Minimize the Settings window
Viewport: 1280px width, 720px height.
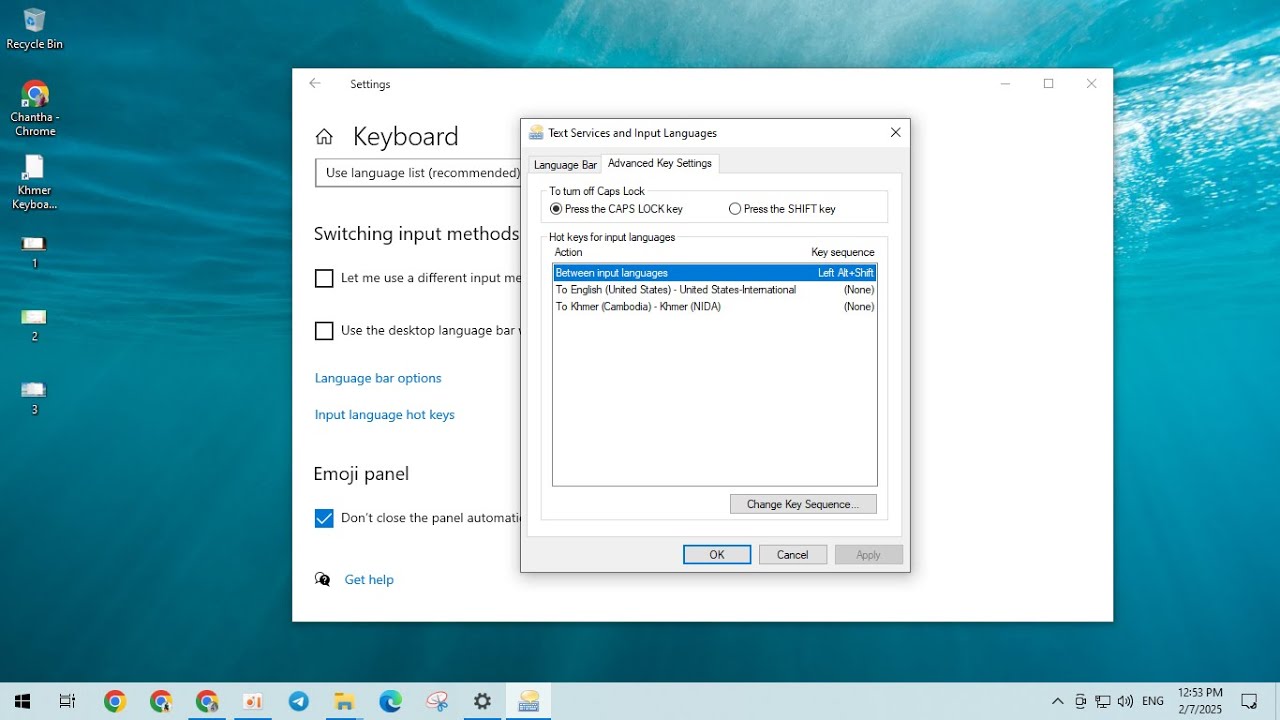[x=1005, y=84]
